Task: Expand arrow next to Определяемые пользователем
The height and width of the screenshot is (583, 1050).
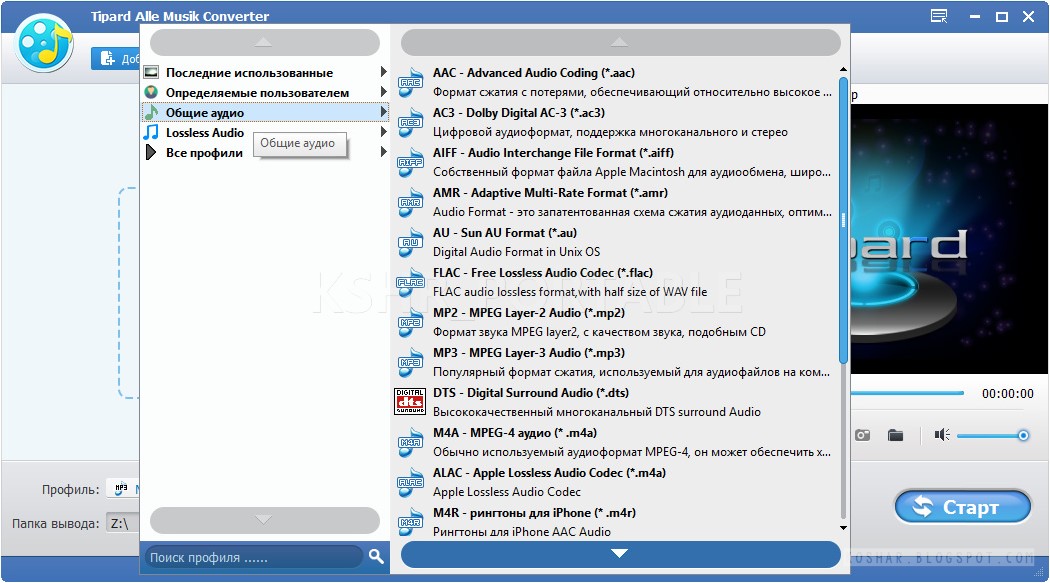Action: pyautogui.click(x=383, y=92)
